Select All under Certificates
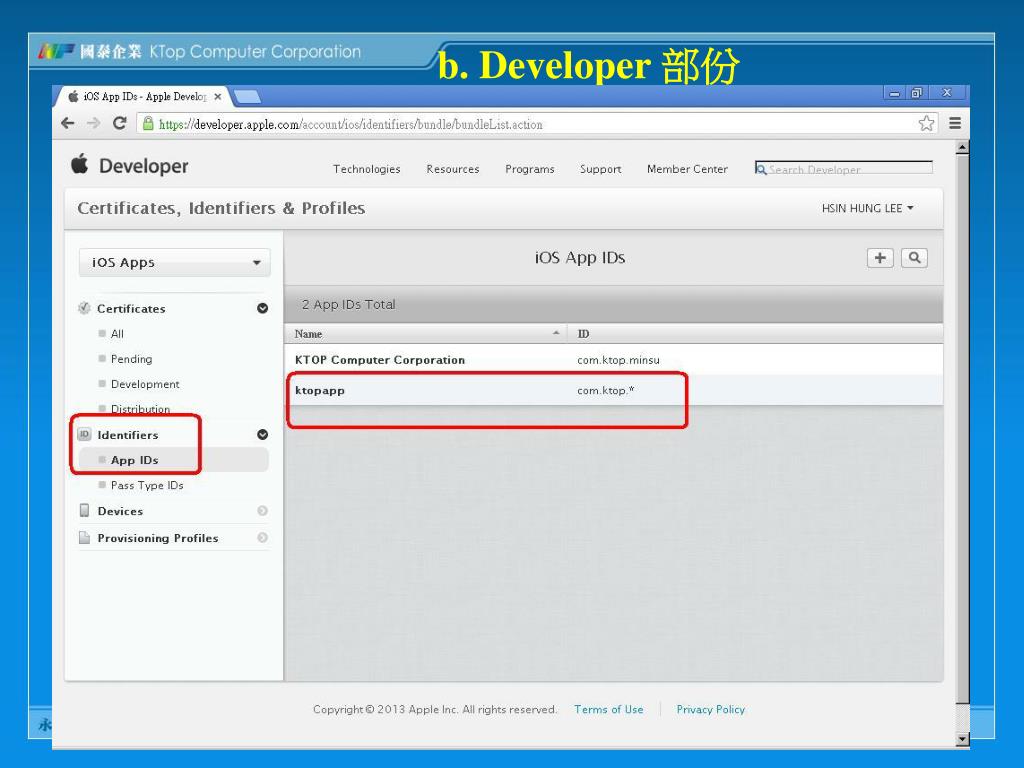 tap(117, 334)
